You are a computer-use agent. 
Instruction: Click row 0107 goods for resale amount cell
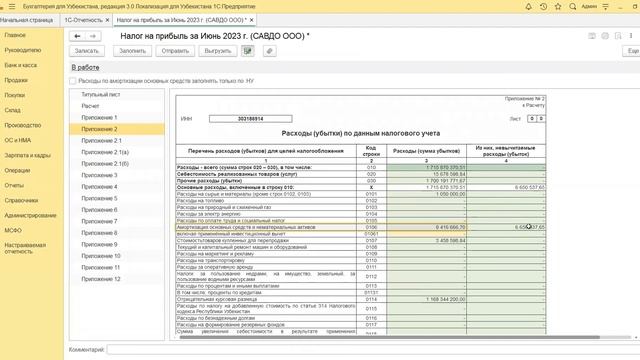click(427, 240)
